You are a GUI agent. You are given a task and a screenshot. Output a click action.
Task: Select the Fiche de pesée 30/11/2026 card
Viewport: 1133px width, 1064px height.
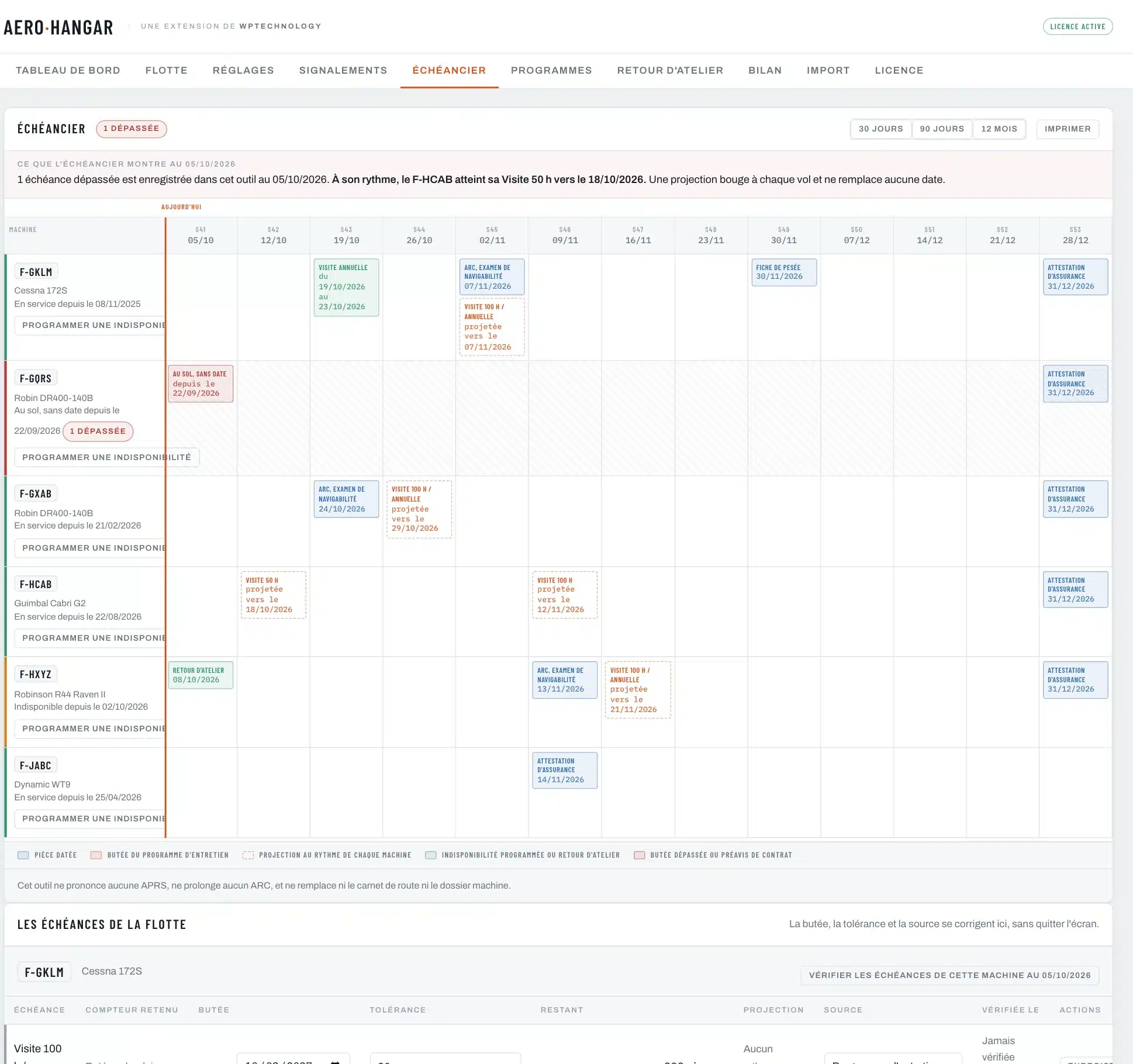coord(784,272)
